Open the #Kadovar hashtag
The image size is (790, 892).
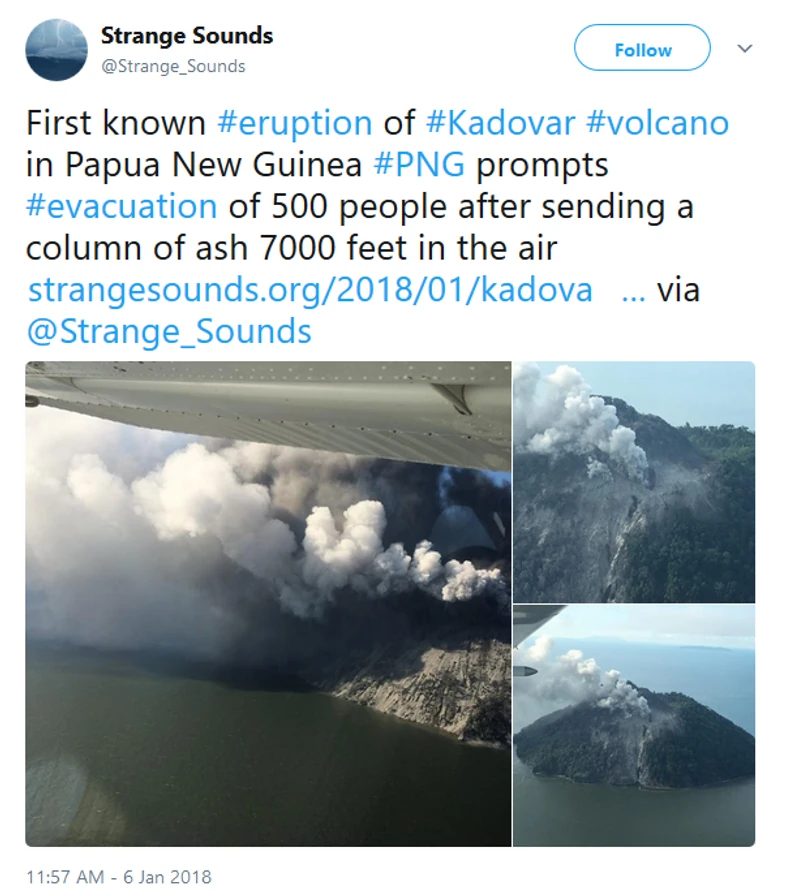(501, 123)
